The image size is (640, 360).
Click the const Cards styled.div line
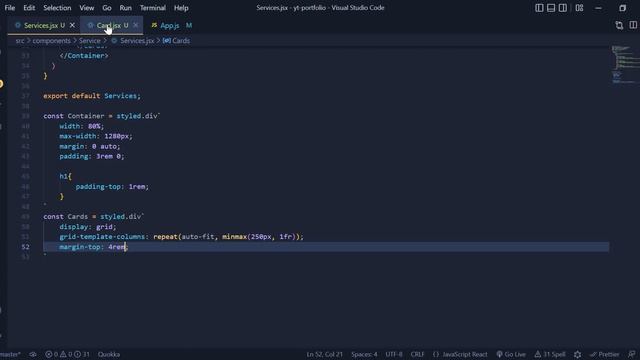93,217
